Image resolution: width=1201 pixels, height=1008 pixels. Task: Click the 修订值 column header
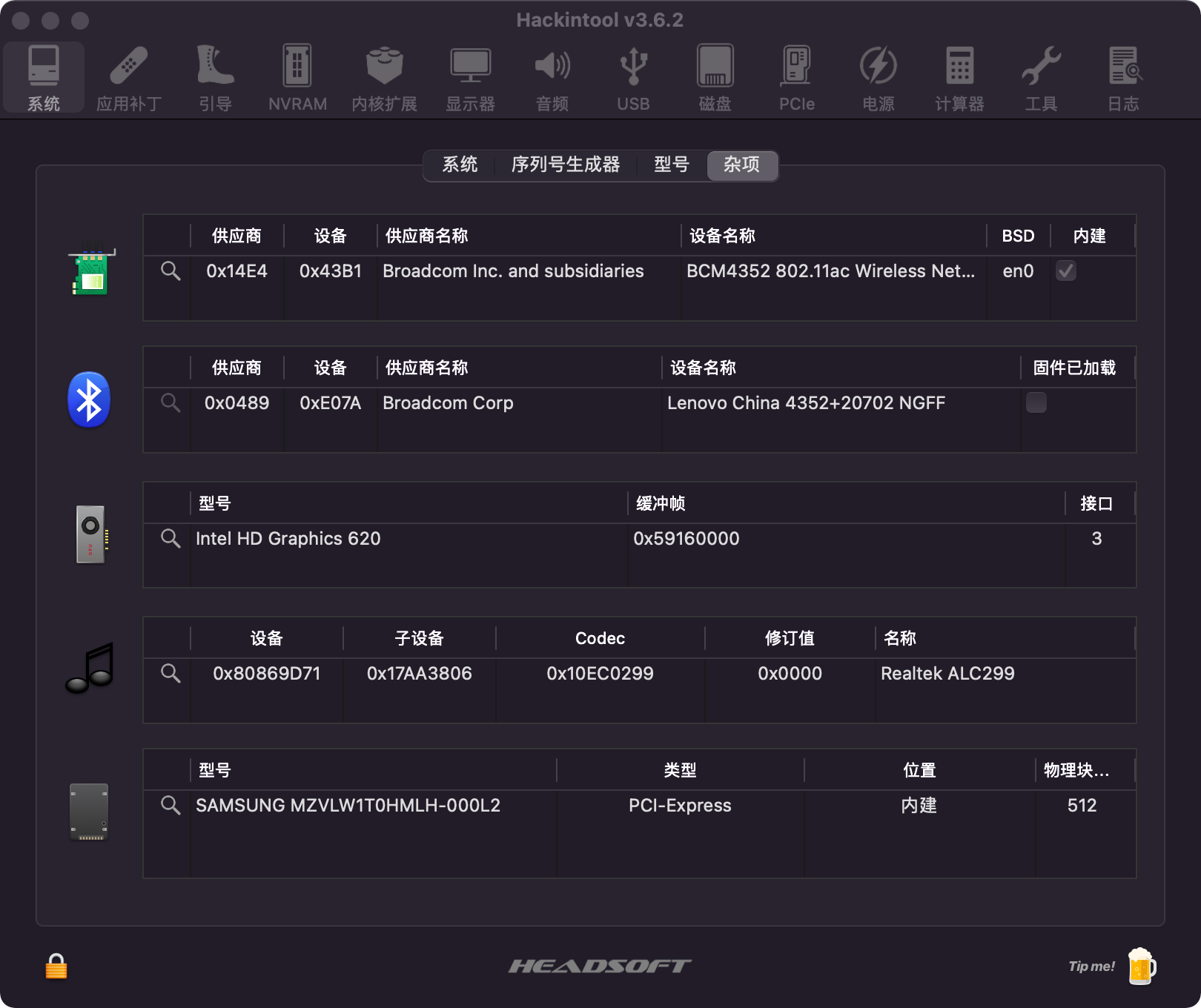(790, 638)
